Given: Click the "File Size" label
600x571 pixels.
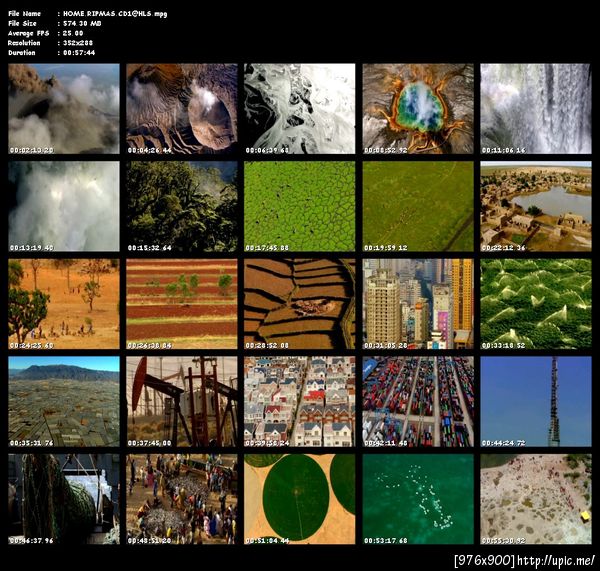Looking at the screenshot, I should 22,23.
